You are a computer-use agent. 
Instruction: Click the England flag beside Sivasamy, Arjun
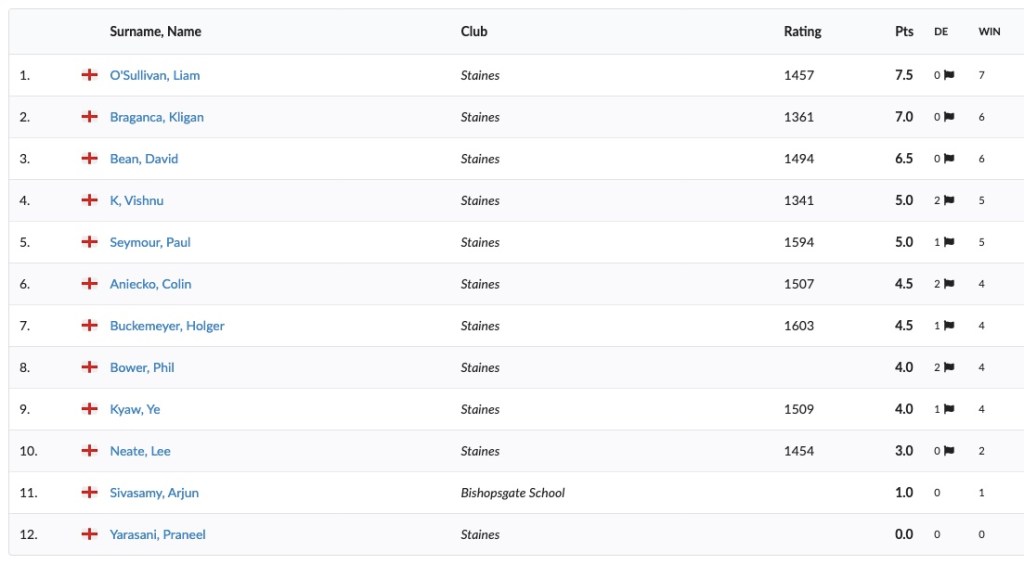tap(89, 492)
